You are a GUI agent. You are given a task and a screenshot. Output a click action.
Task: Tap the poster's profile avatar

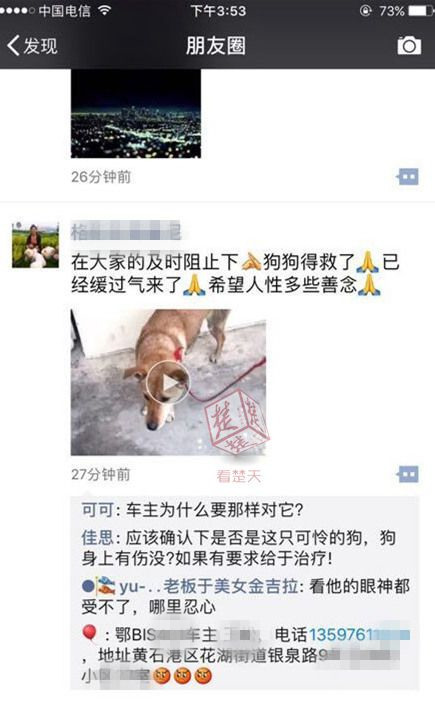pyautogui.click(x=35, y=245)
